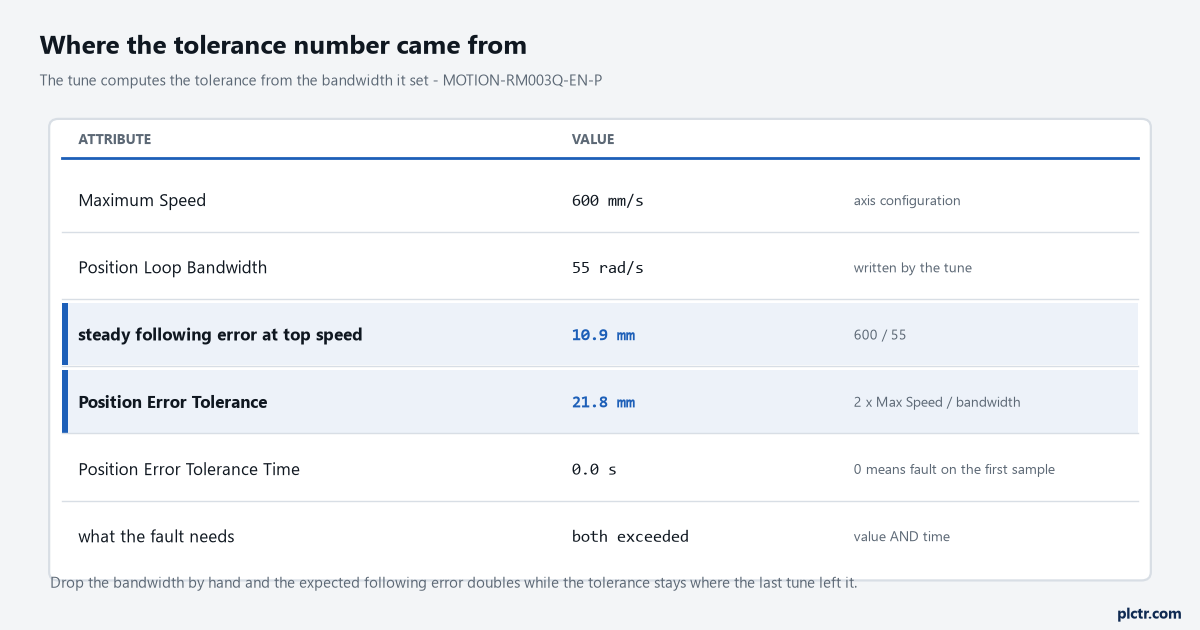Click the 0.0 s value
This screenshot has height=630, width=1200.
pos(594,469)
